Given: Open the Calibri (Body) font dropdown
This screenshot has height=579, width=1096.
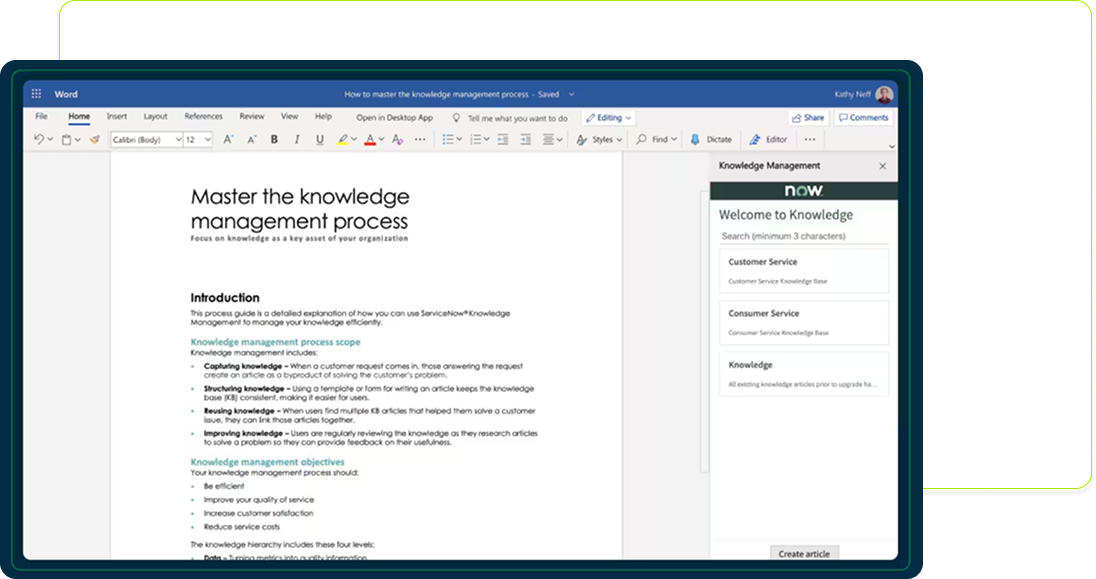Looking at the screenshot, I should (146, 140).
